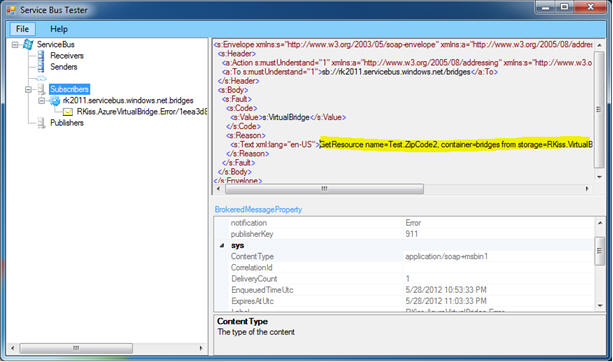
Task: Click the XML pane scroll down arrow
Action: tap(599, 177)
